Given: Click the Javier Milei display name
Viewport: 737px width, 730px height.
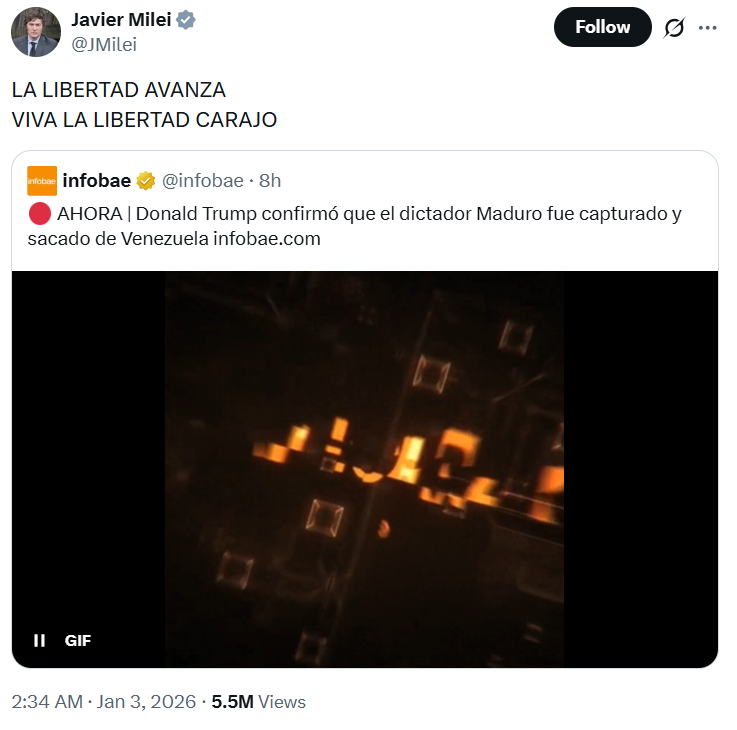Looking at the screenshot, I should [121, 20].
